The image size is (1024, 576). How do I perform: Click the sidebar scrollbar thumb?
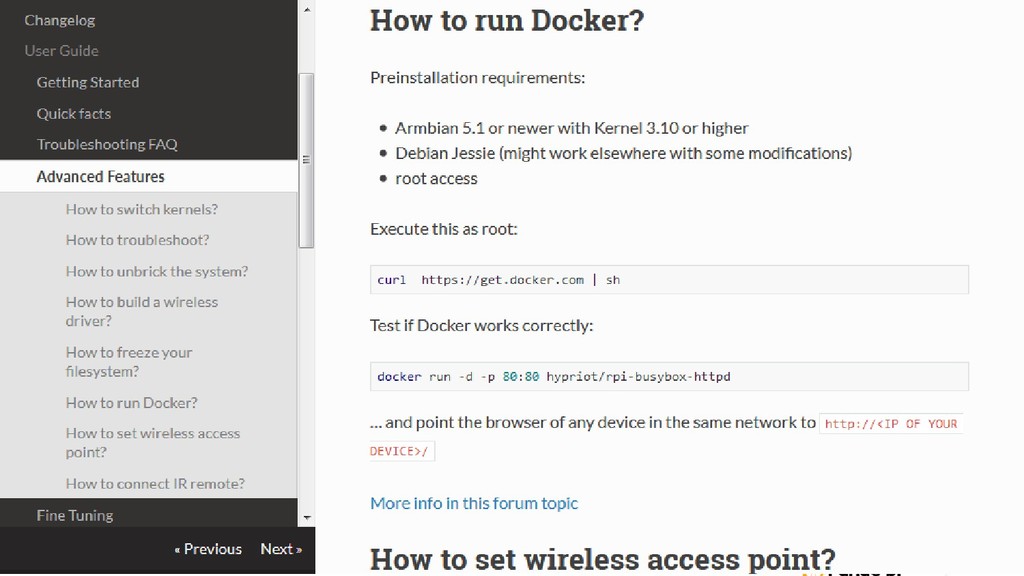pyautogui.click(x=306, y=161)
